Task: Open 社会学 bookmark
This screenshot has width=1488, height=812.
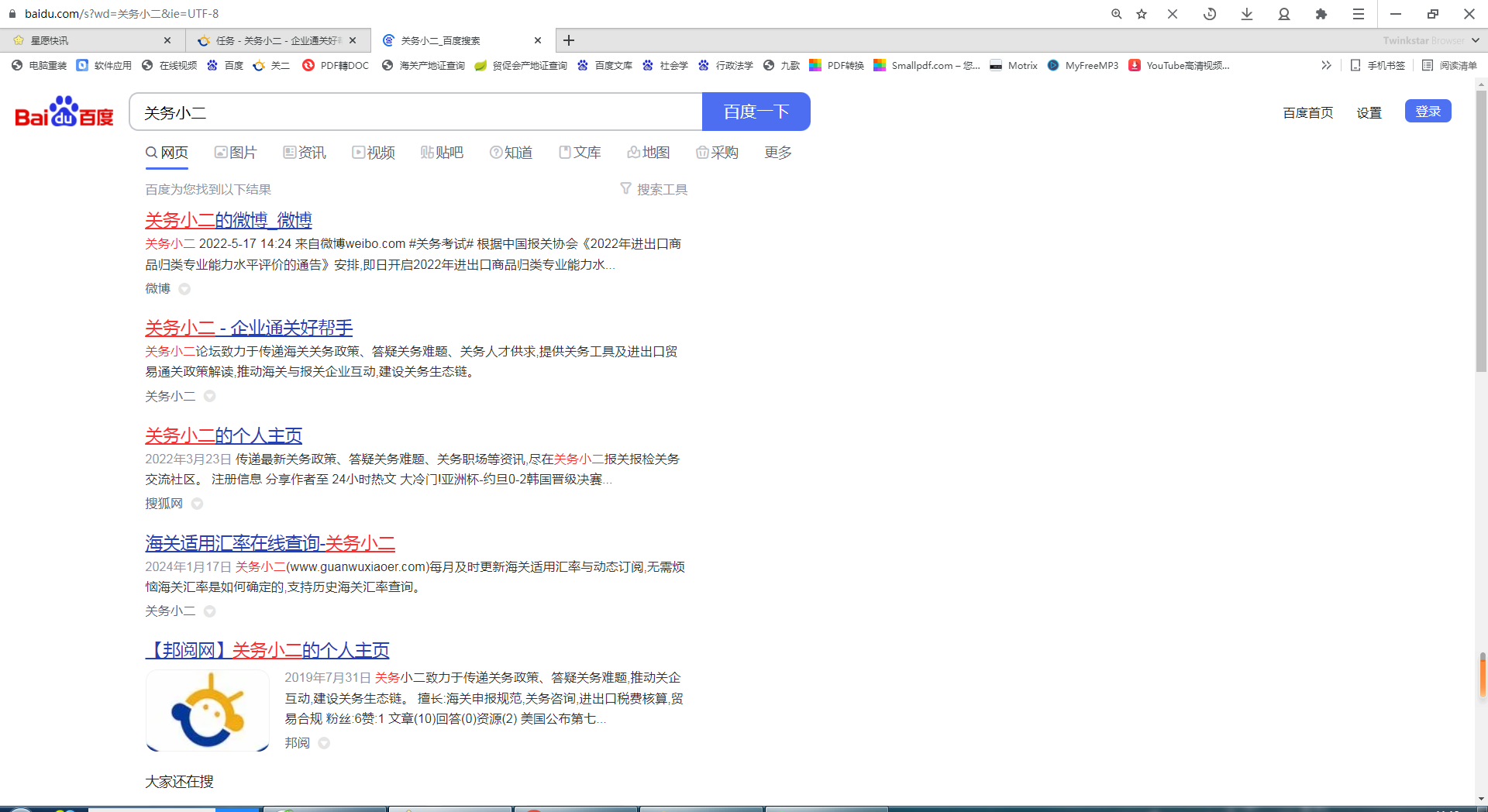Action: [666, 66]
